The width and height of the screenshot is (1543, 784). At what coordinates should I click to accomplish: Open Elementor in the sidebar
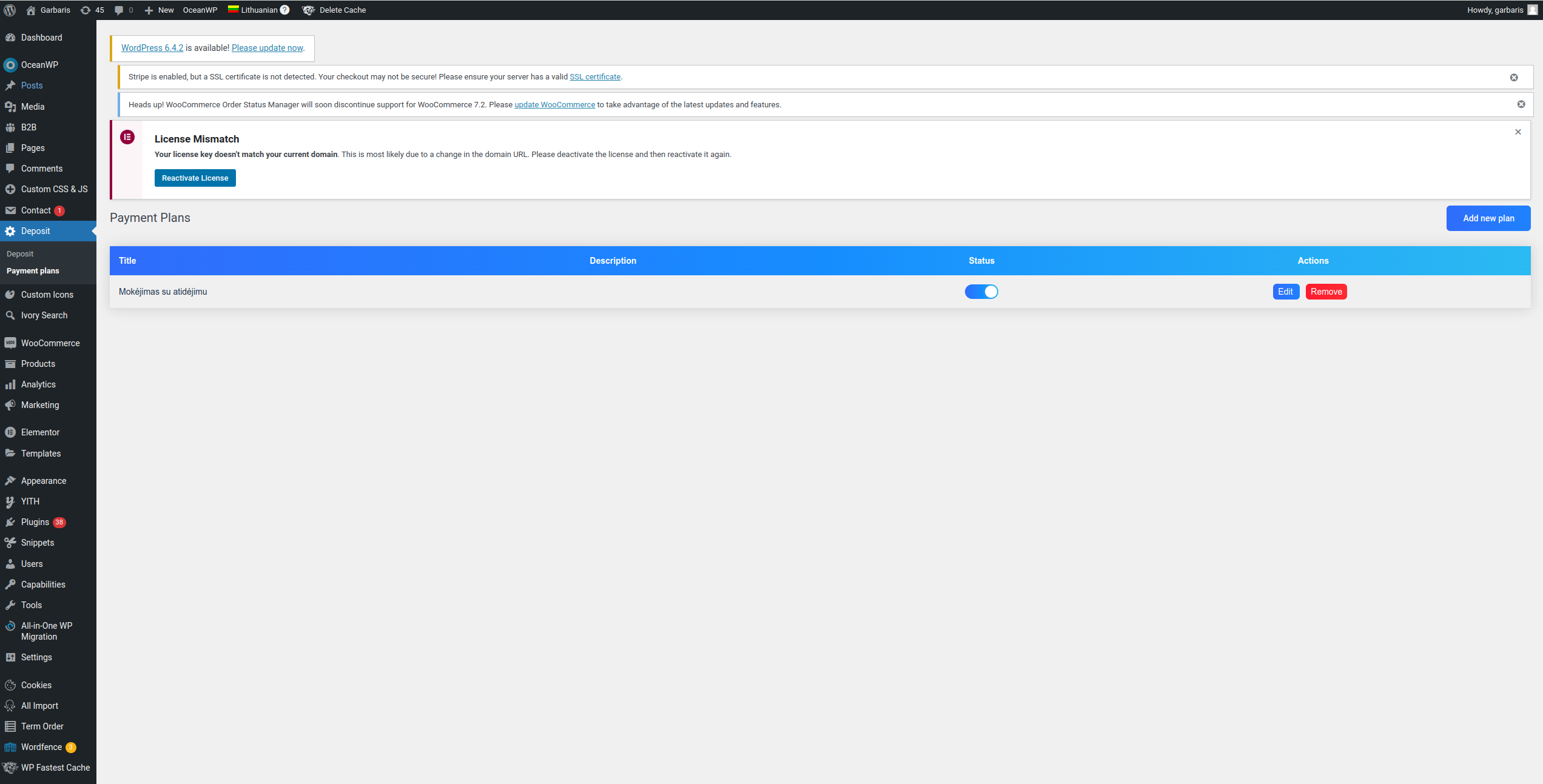click(x=48, y=432)
